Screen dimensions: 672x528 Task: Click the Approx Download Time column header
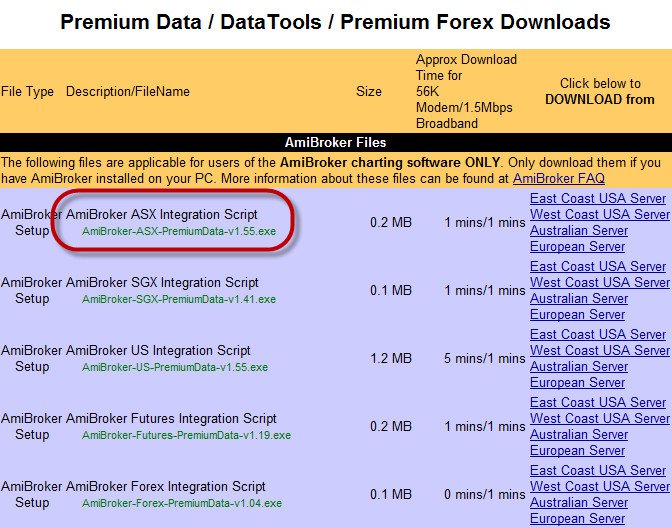pos(466,91)
